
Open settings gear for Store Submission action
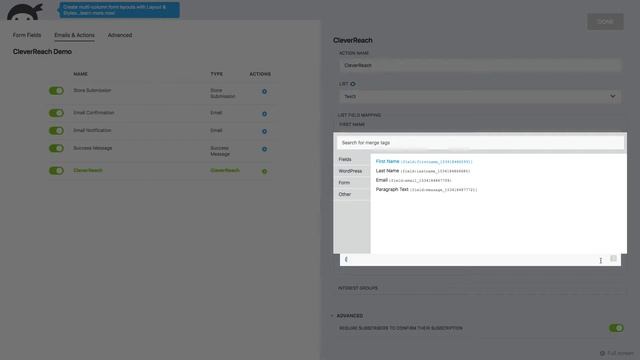point(264,91)
